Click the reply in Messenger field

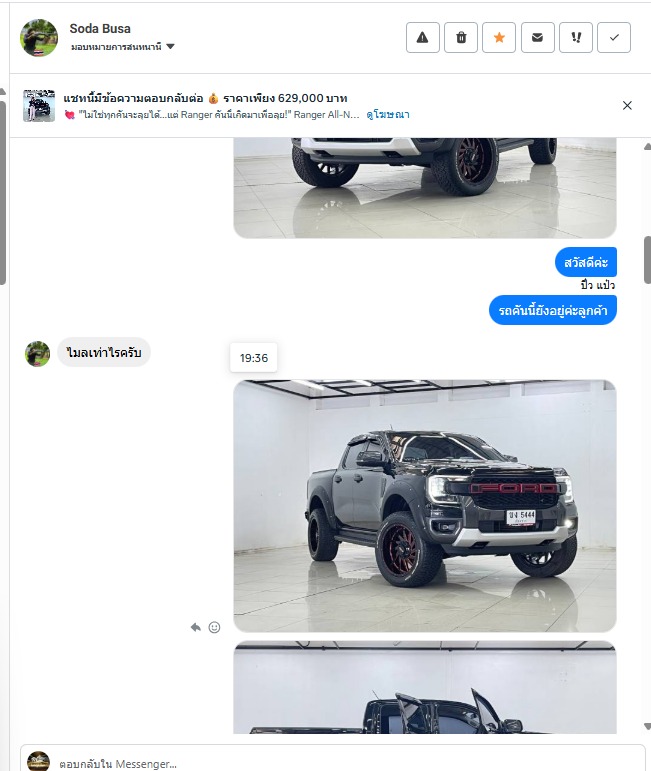332,762
